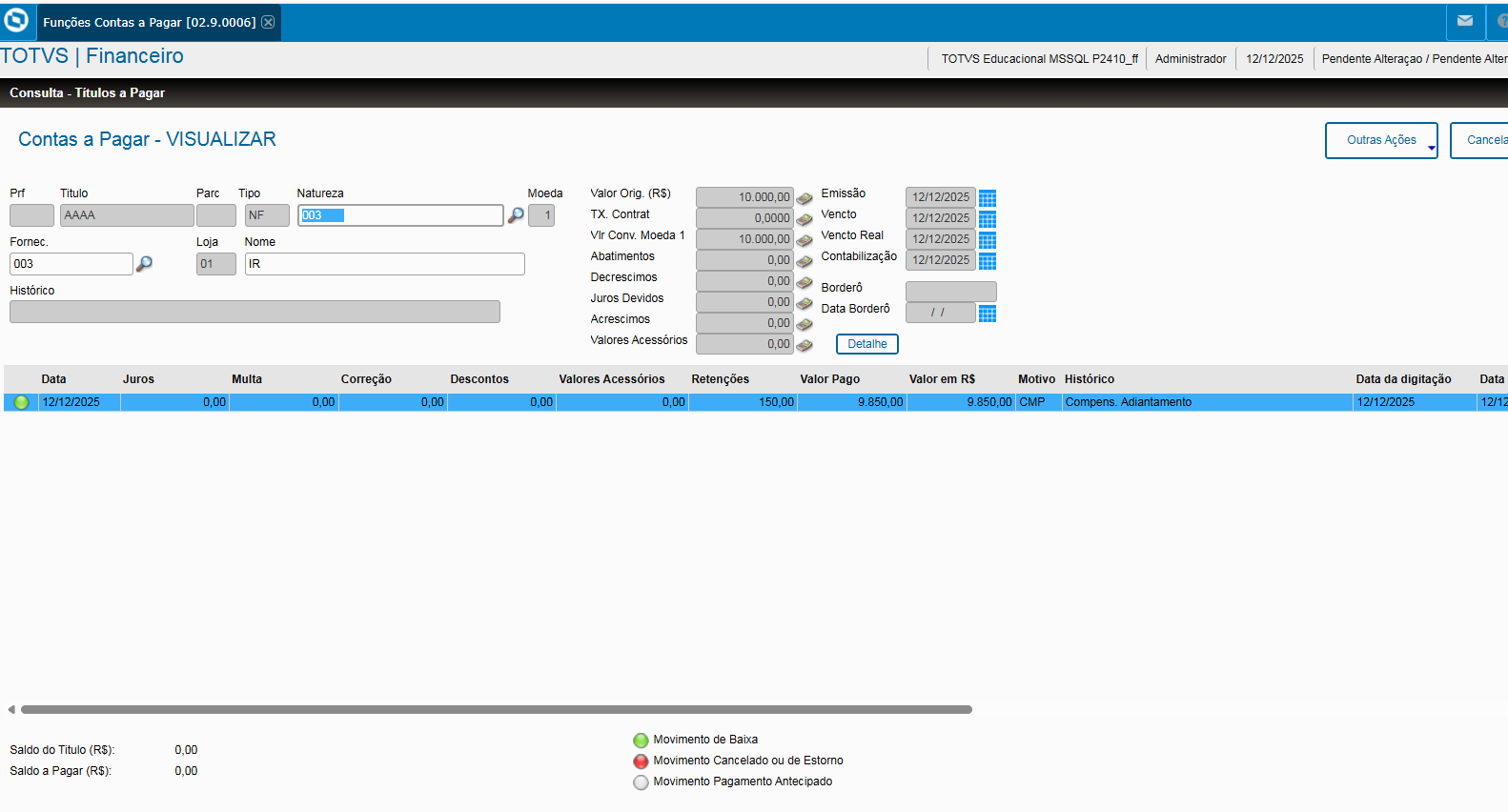Click the CMP motivo cell
The image size is (1508, 812).
point(1039,402)
